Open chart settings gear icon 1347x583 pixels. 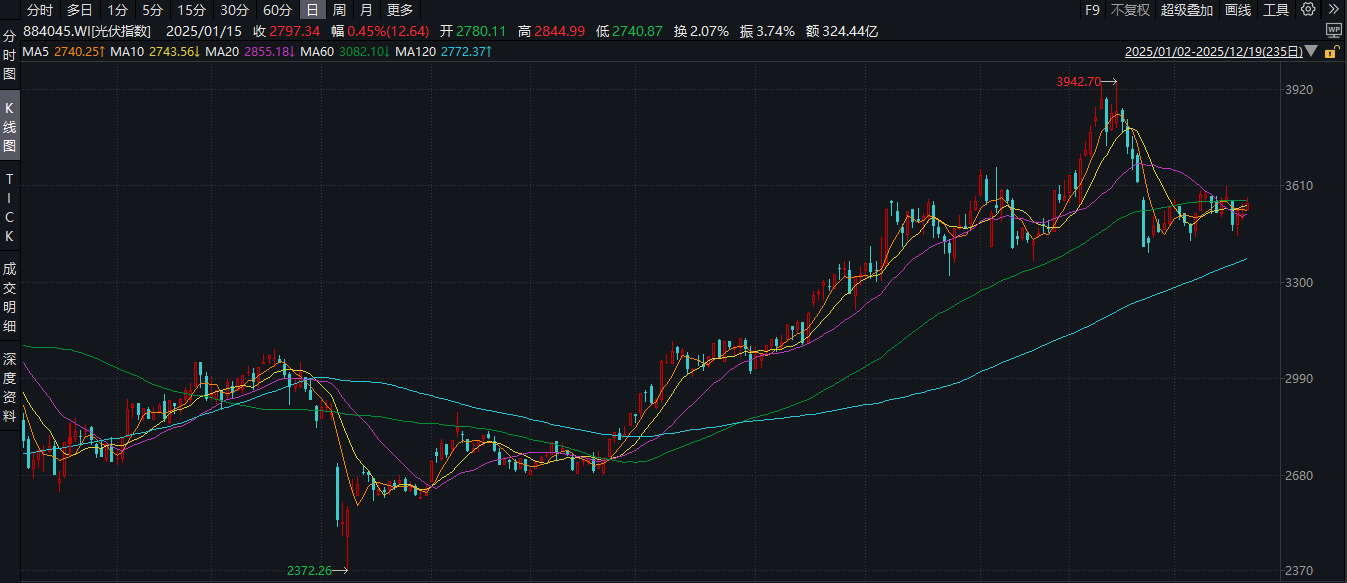click(x=1308, y=10)
